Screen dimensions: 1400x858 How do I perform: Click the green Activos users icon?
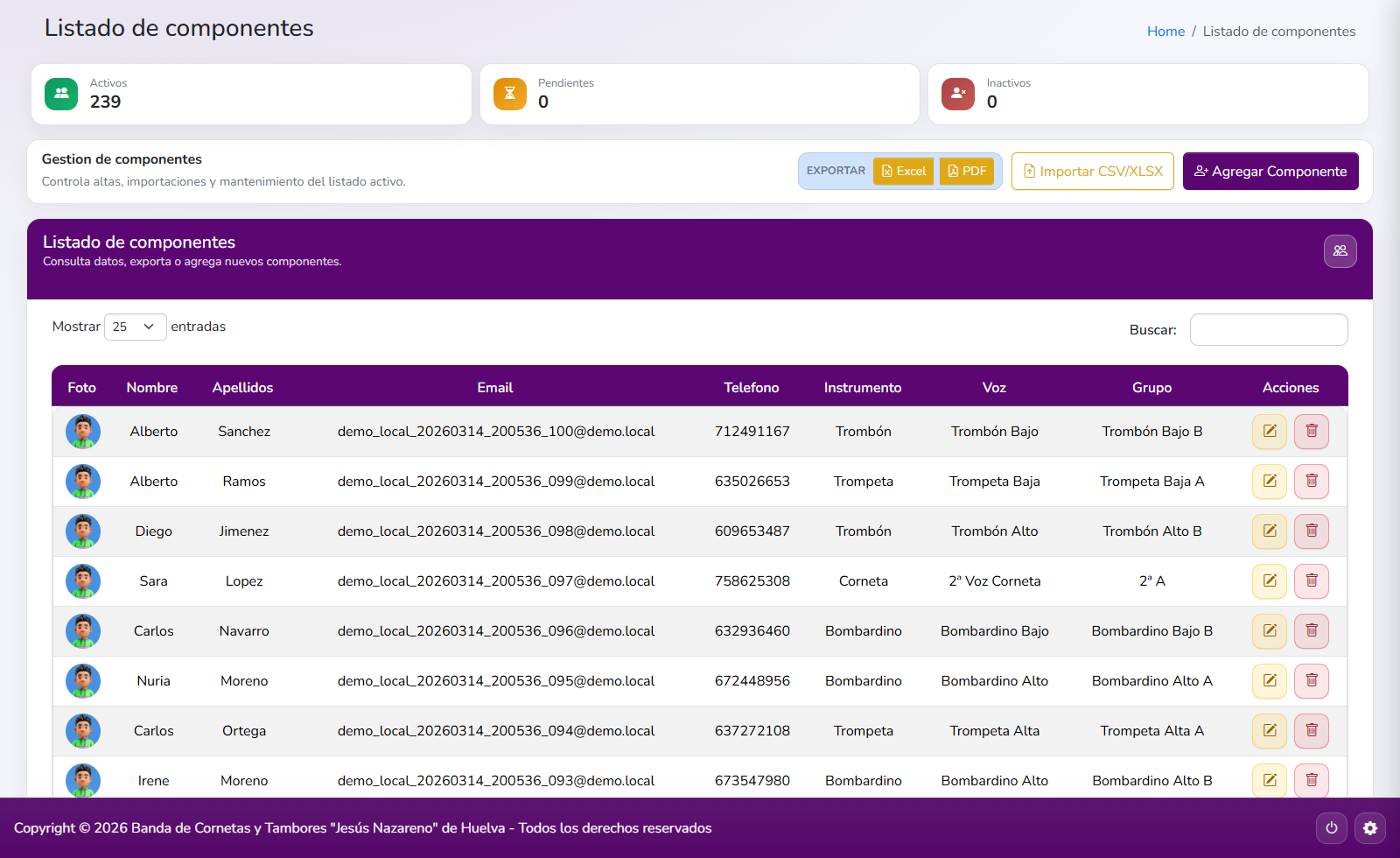(x=61, y=94)
